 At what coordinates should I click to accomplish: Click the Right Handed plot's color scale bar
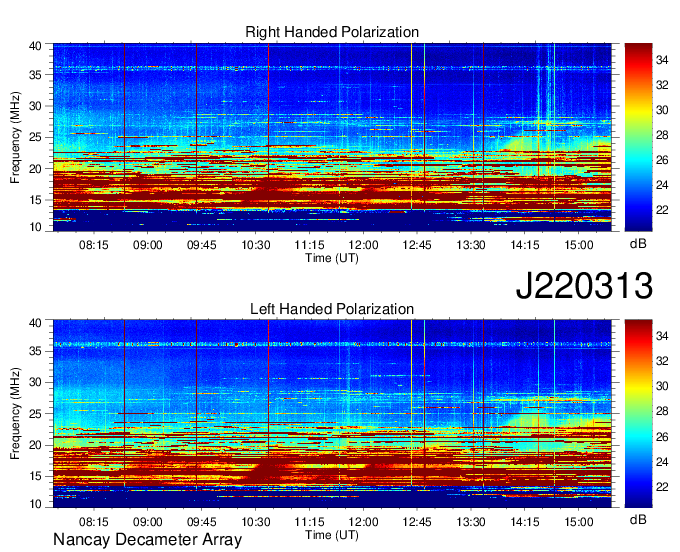pyautogui.click(x=638, y=137)
